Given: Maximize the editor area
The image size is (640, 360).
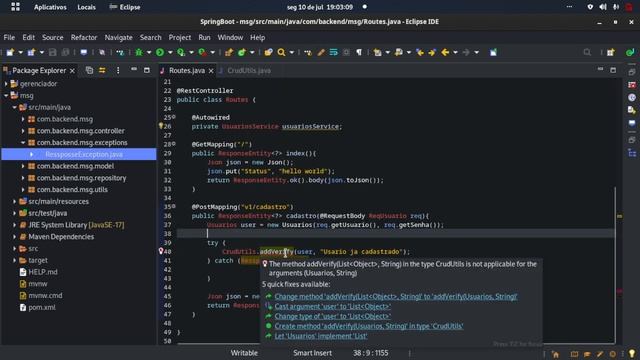Looking at the screenshot, I should tap(613, 70).
